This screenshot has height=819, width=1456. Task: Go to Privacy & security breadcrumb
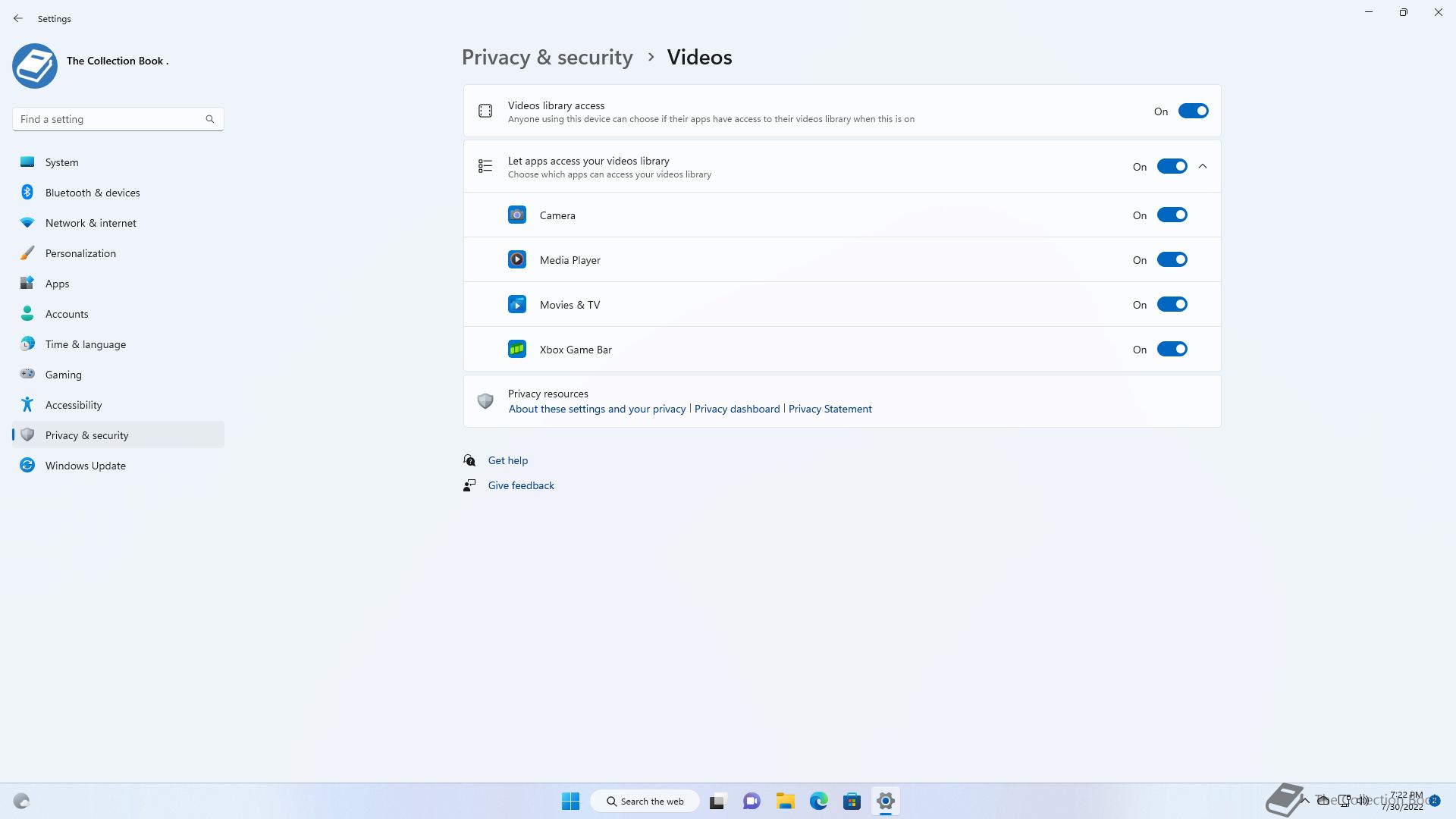547,58
